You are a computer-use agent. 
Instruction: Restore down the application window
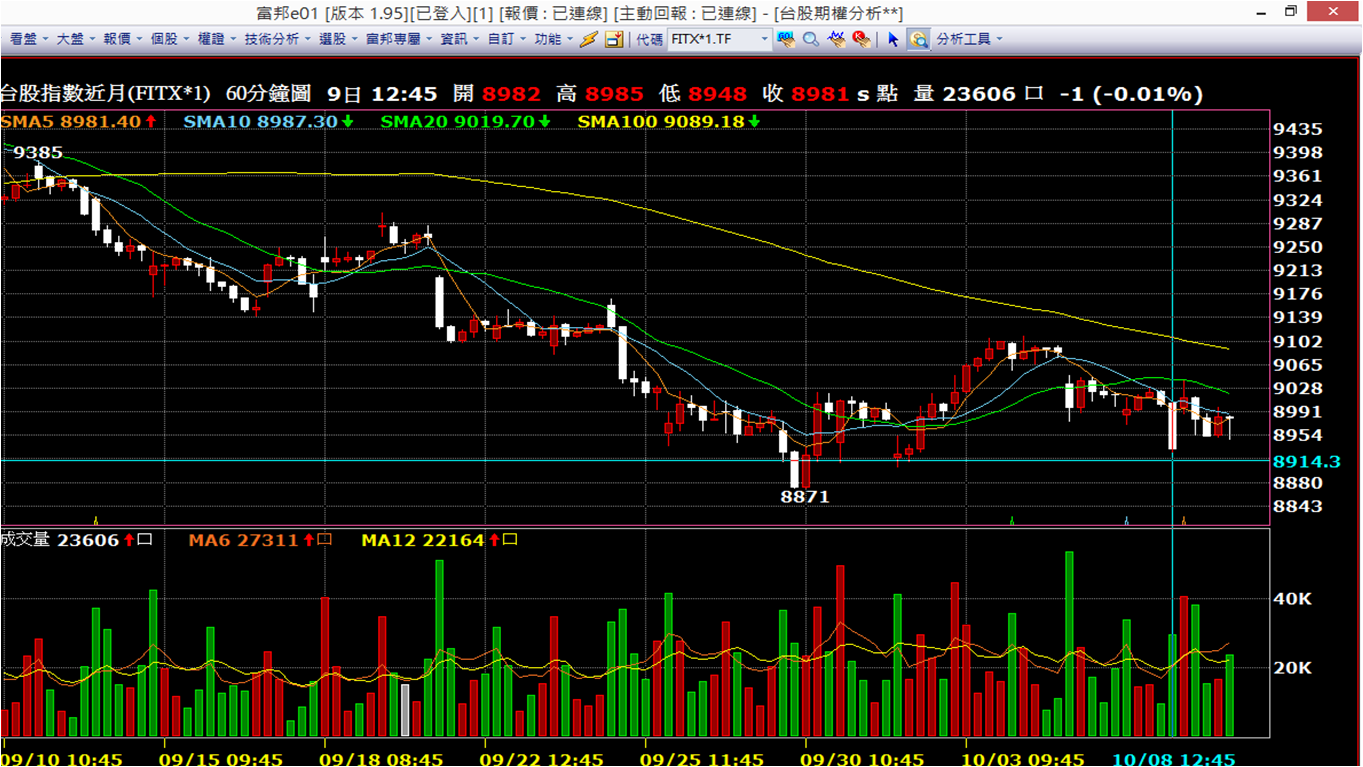point(1291,11)
